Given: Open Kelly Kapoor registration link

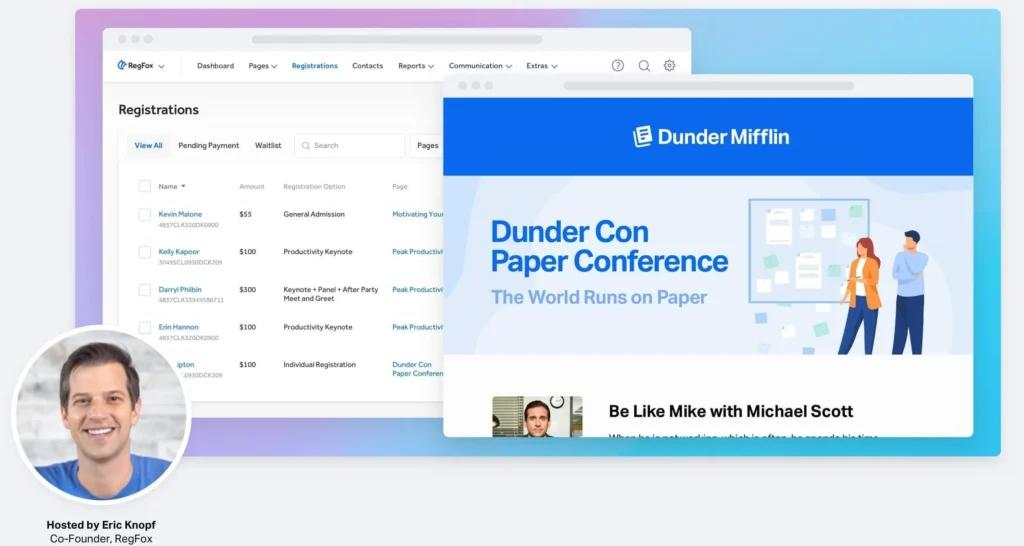Looking at the screenshot, I should [x=179, y=251].
